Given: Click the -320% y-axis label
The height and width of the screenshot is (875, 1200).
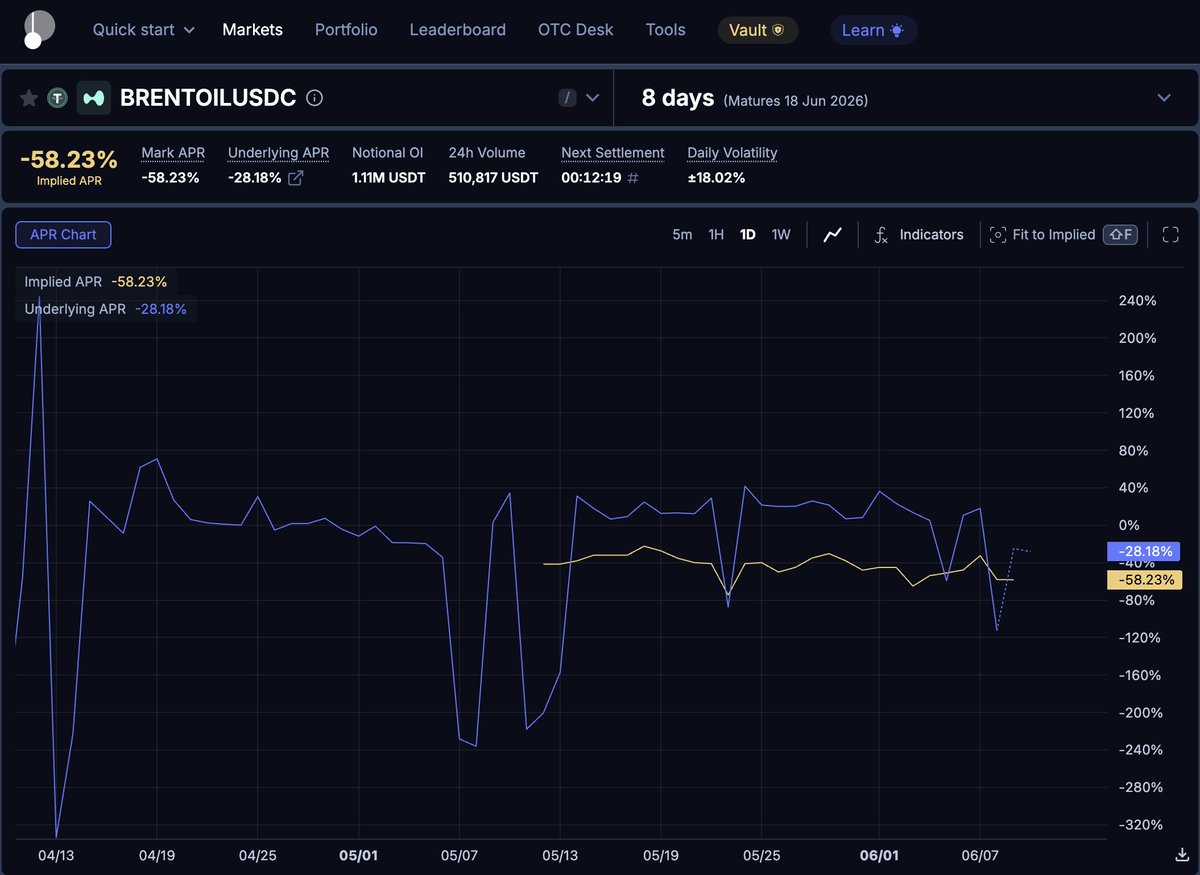Looking at the screenshot, I should tap(1140, 825).
